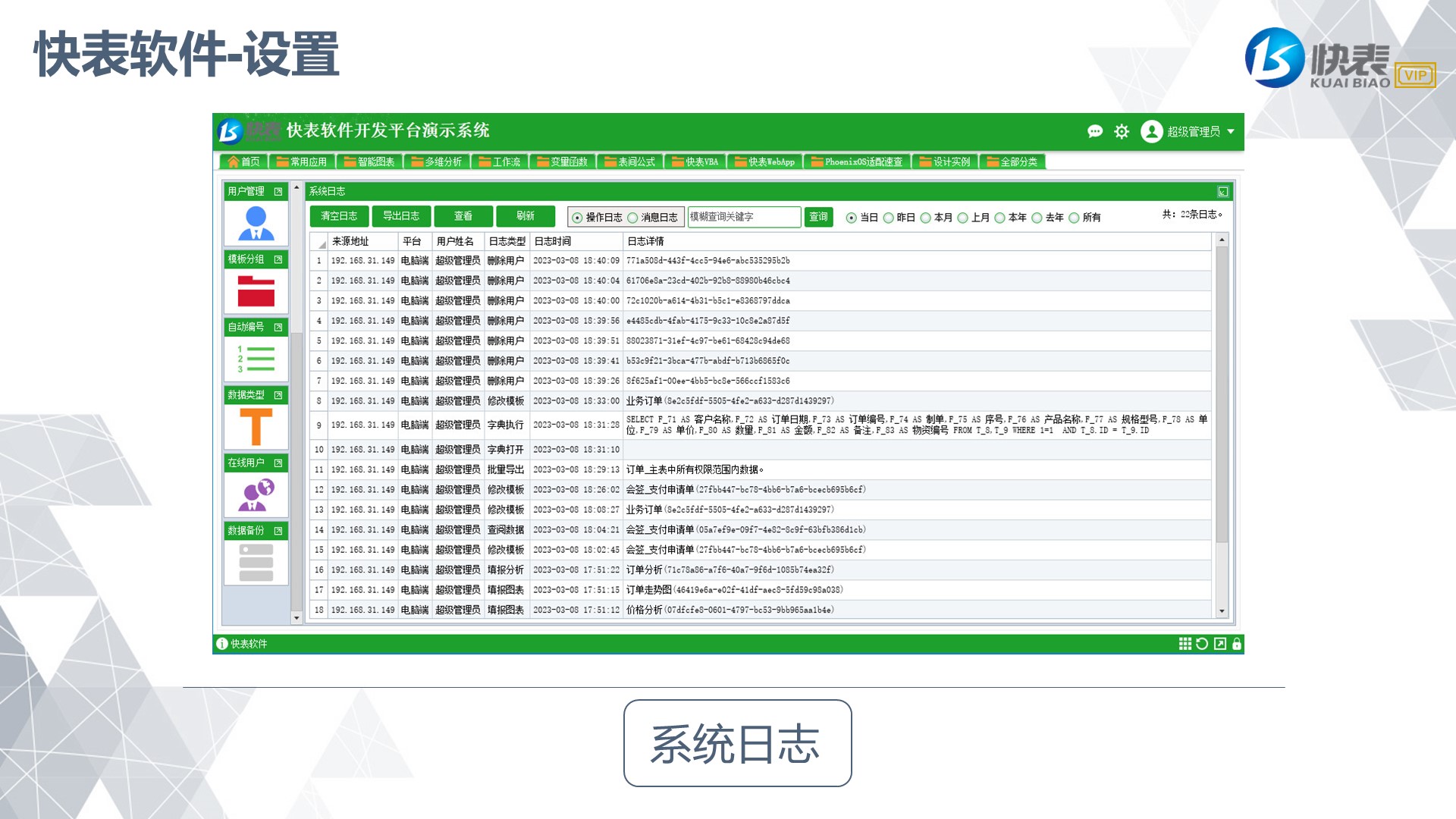Click the 清空日志 button

pos(339,216)
